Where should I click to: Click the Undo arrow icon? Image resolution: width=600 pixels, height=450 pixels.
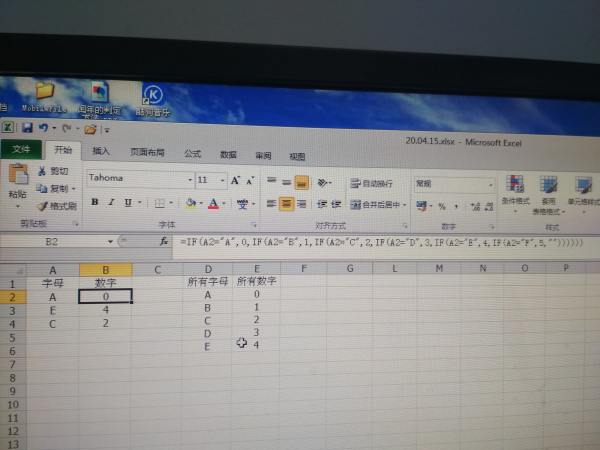43,127
